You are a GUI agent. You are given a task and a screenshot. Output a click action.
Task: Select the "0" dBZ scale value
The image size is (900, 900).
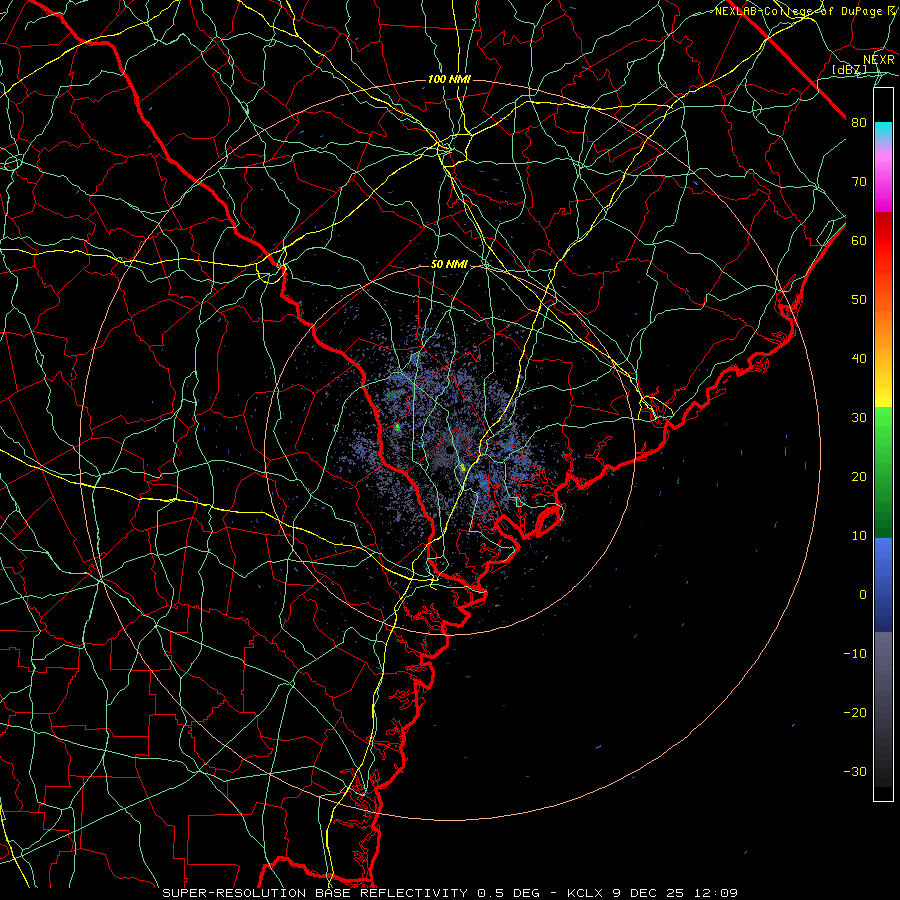863,595
